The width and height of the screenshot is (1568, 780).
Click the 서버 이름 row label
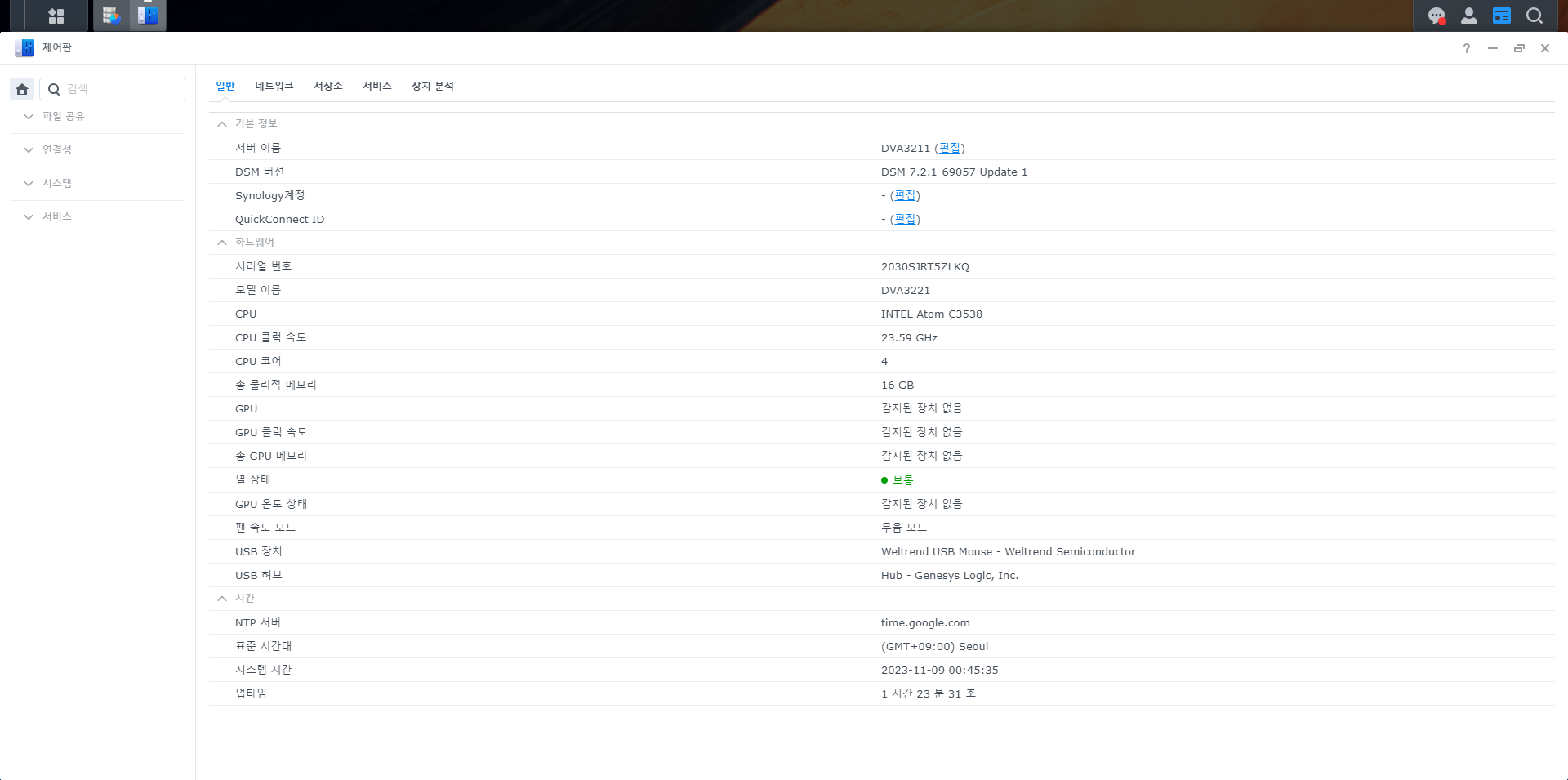pos(258,148)
